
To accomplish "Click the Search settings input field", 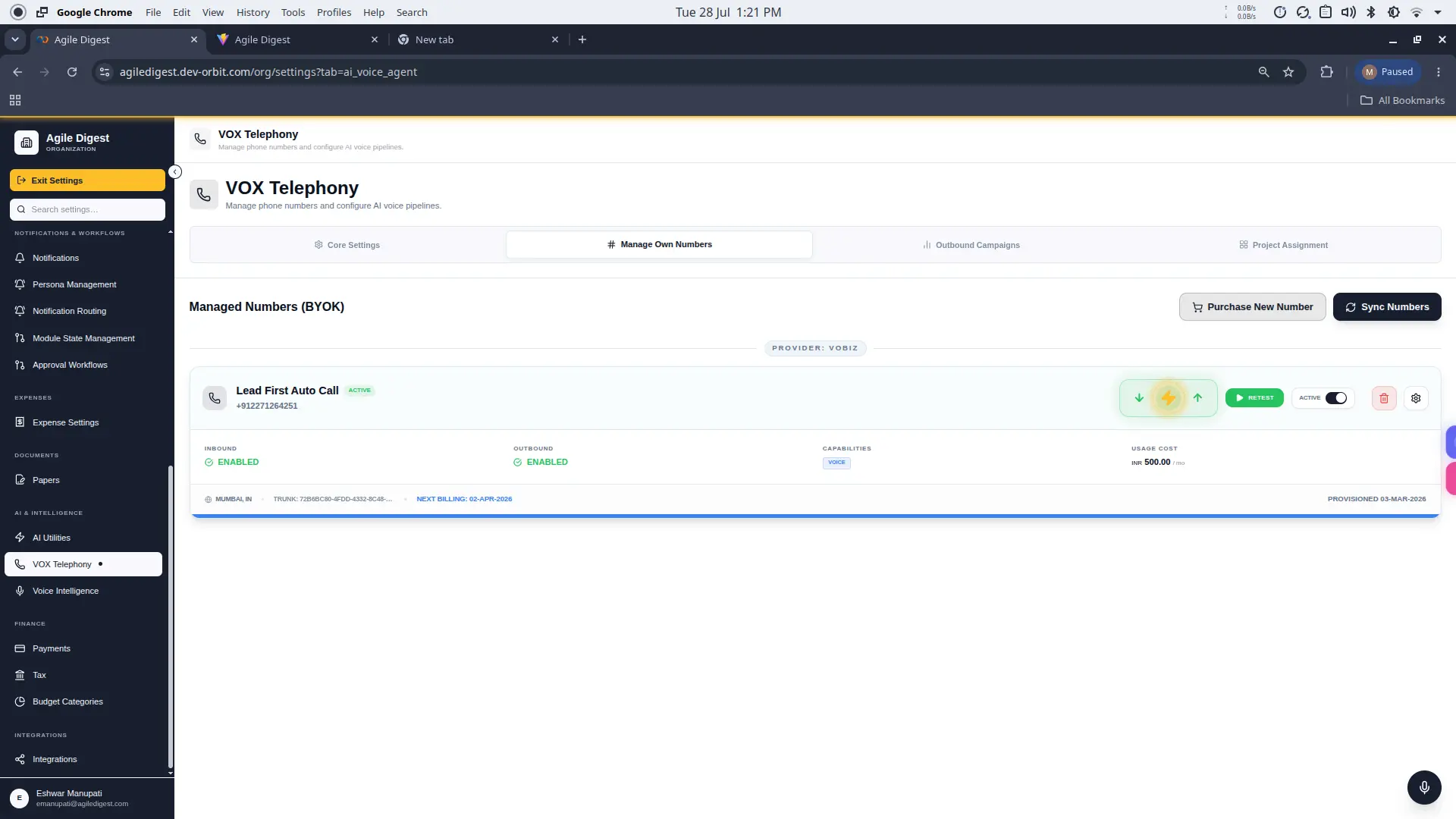I will click(x=87, y=209).
